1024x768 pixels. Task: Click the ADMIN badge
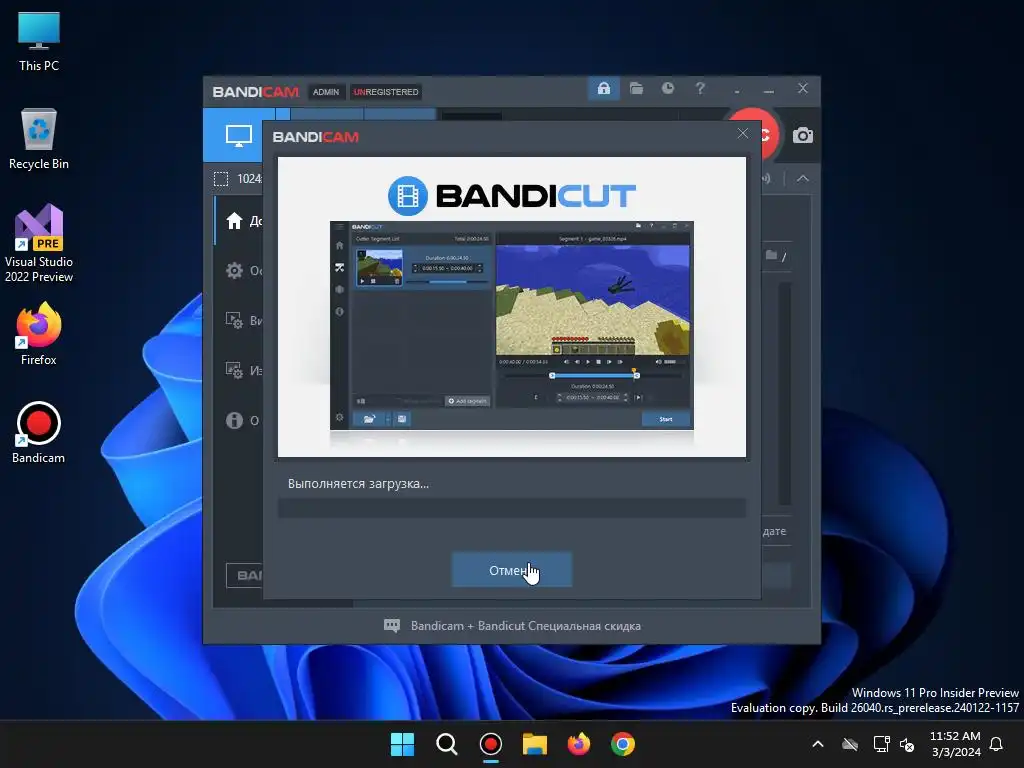coord(325,92)
